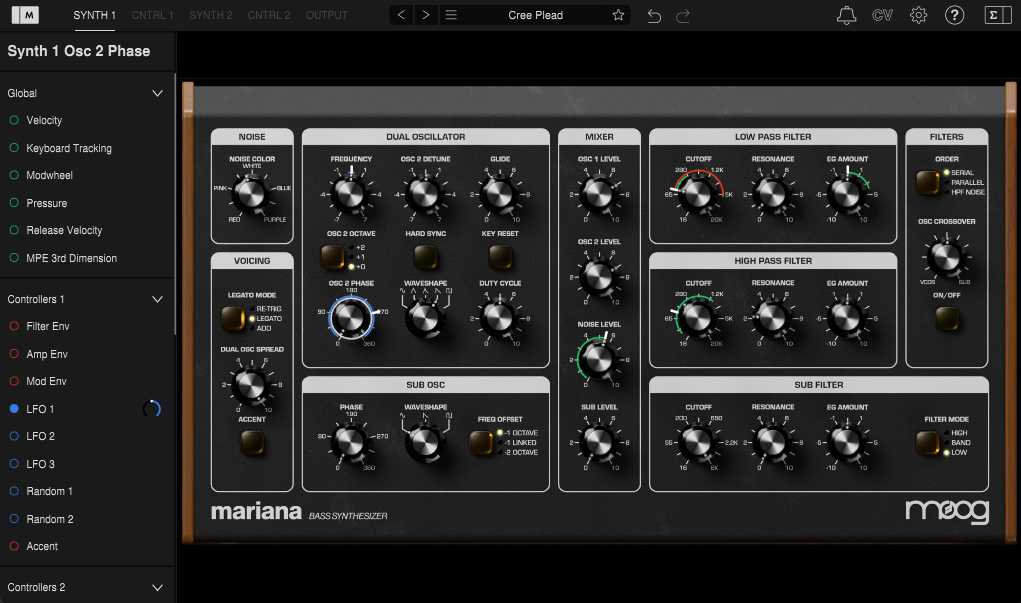Image resolution: width=1021 pixels, height=603 pixels.
Task: Click the Filter Env source circle
Action: click(x=14, y=326)
